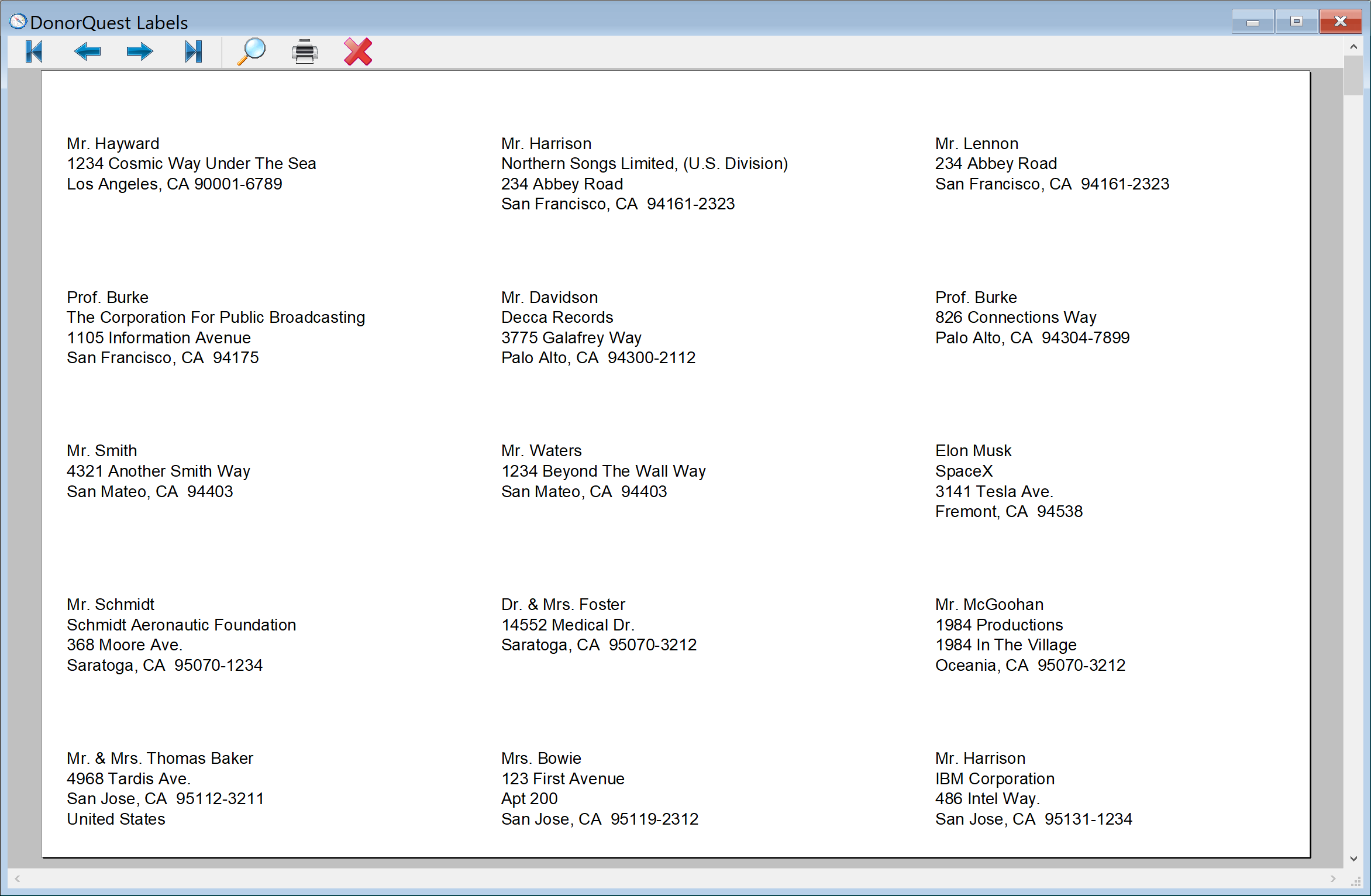Click the 'Mr. Schmidt' label name
This screenshot has width=1371, height=896.
pyautogui.click(x=111, y=604)
